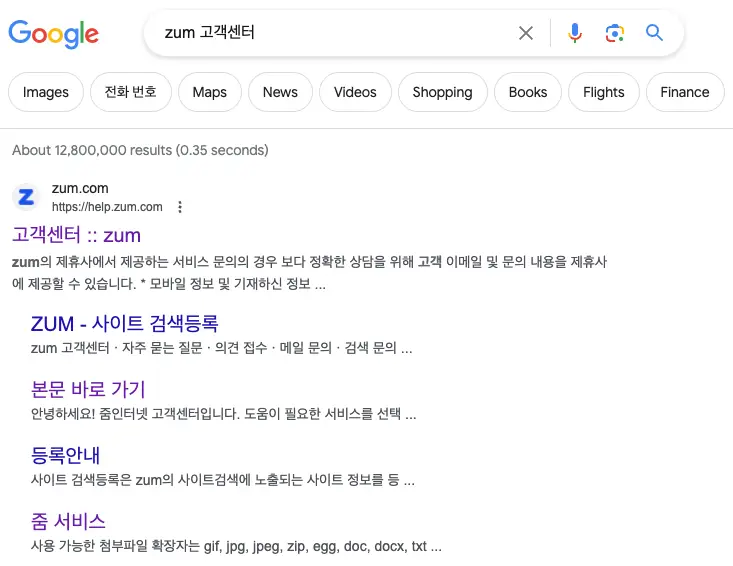Click the https://help.zum.com URL text
Viewport: 733px width, 566px height.
107,207
